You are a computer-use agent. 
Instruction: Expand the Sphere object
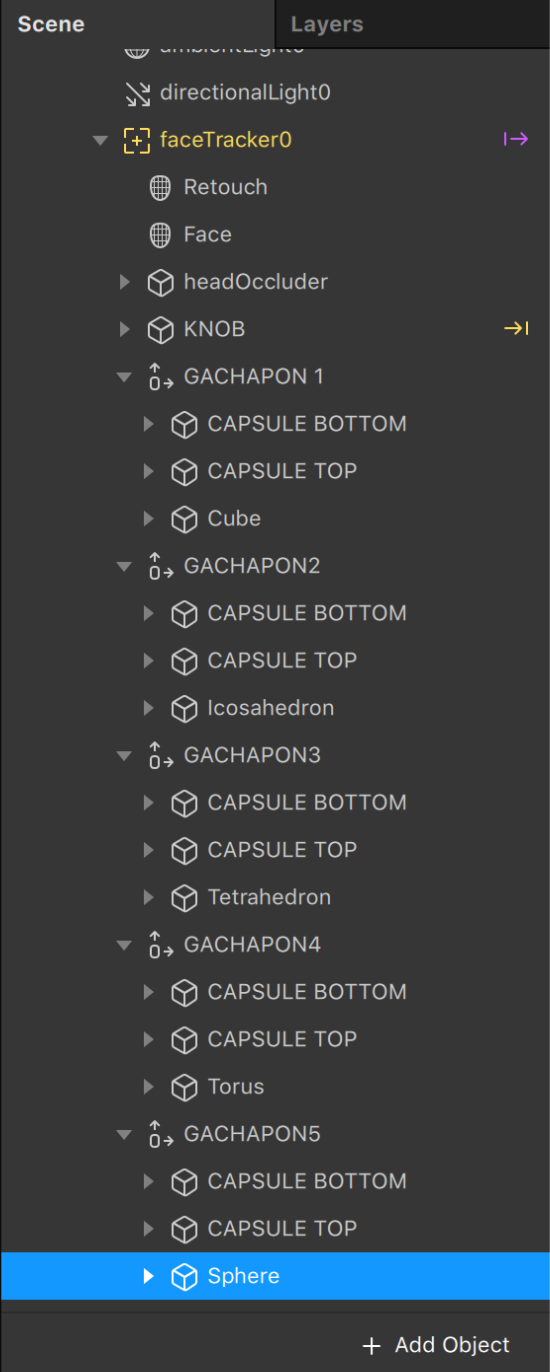[148, 1276]
